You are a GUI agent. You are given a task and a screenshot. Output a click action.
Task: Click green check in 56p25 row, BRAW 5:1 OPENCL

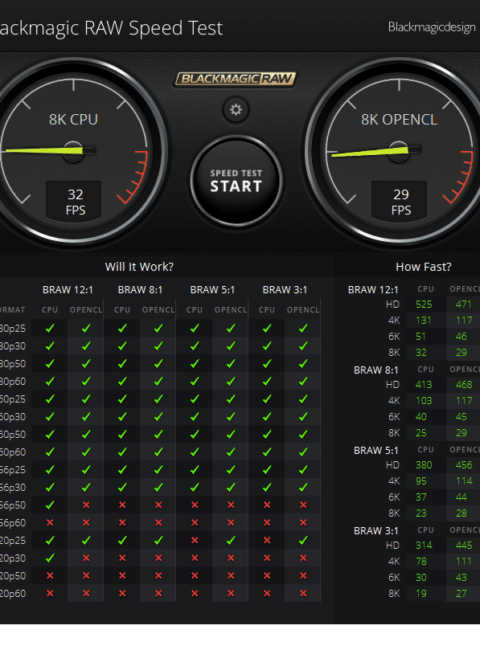pos(231,470)
